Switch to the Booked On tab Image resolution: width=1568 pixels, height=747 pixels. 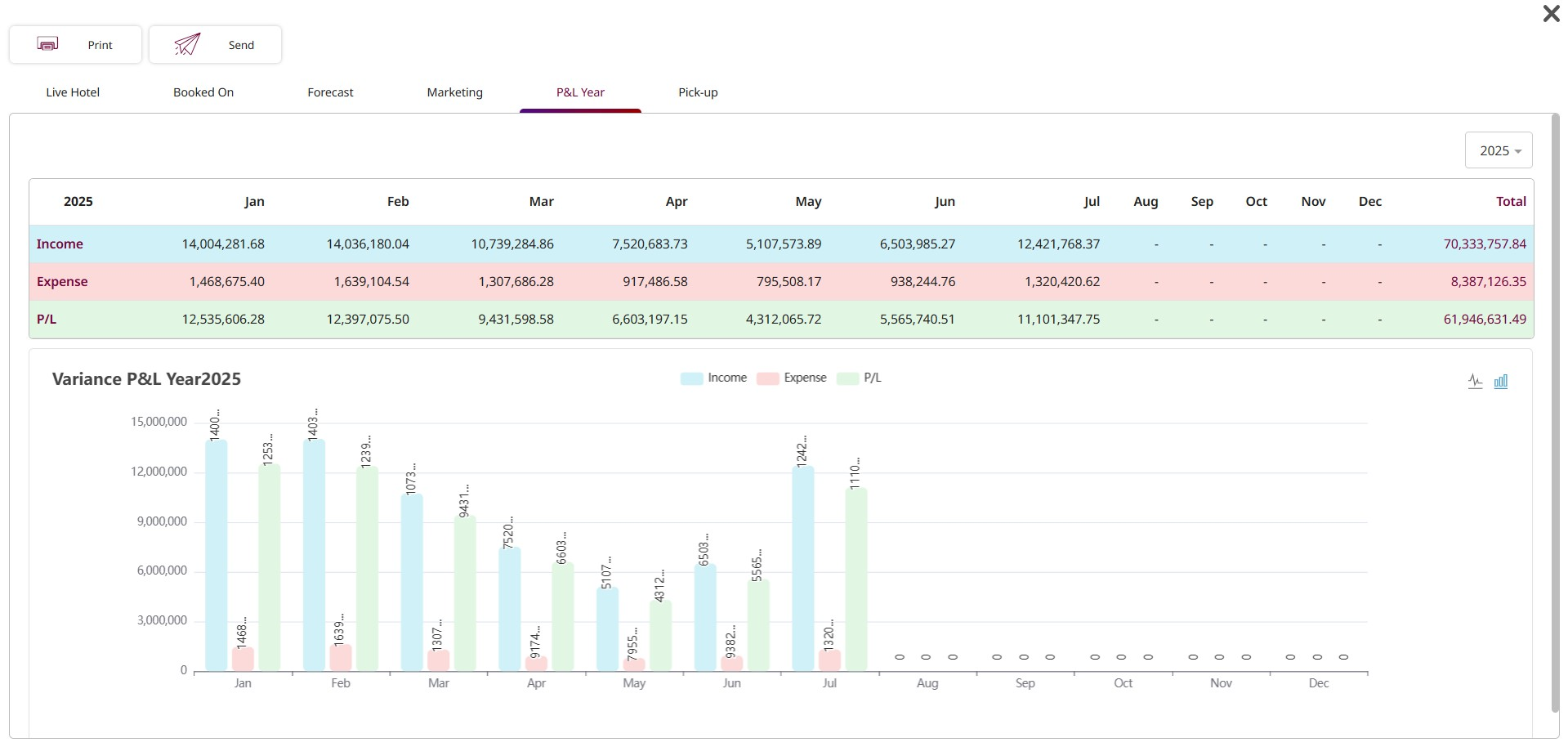[x=203, y=92]
